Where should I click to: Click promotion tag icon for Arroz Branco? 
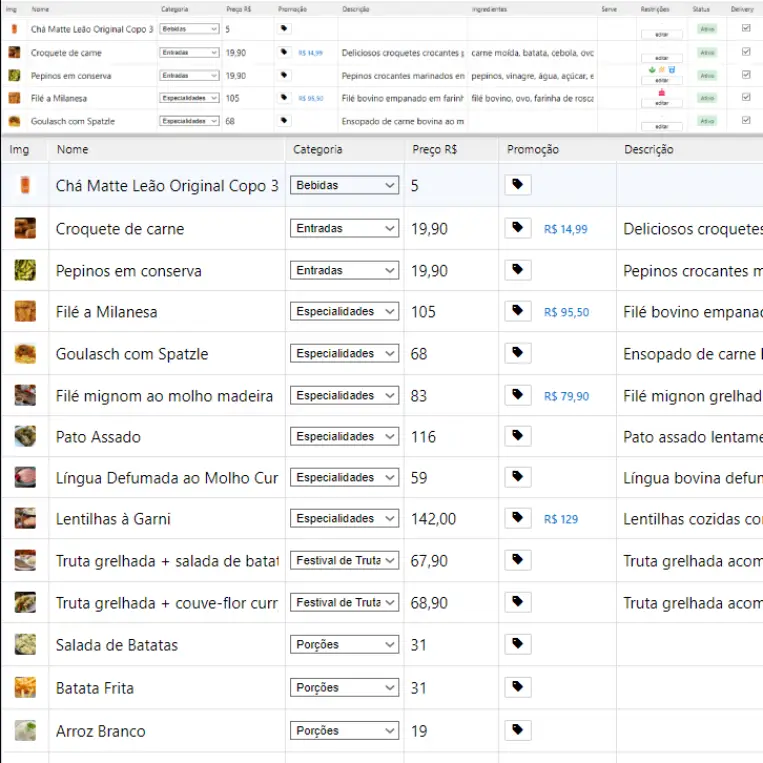point(517,730)
